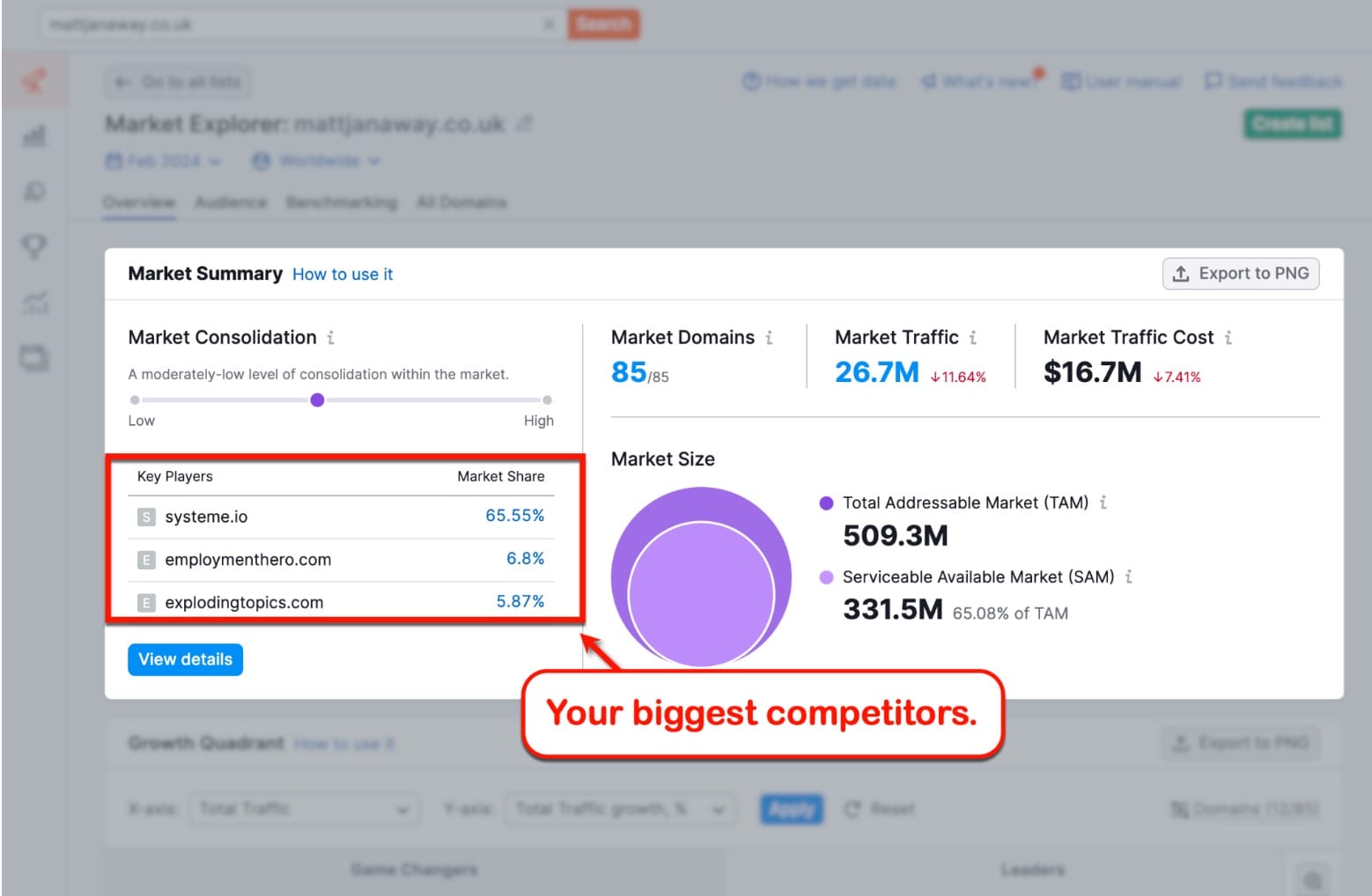This screenshot has width=1372, height=896.
Task: Open the Feb 2024 date dropdown
Action: pyautogui.click(x=164, y=161)
